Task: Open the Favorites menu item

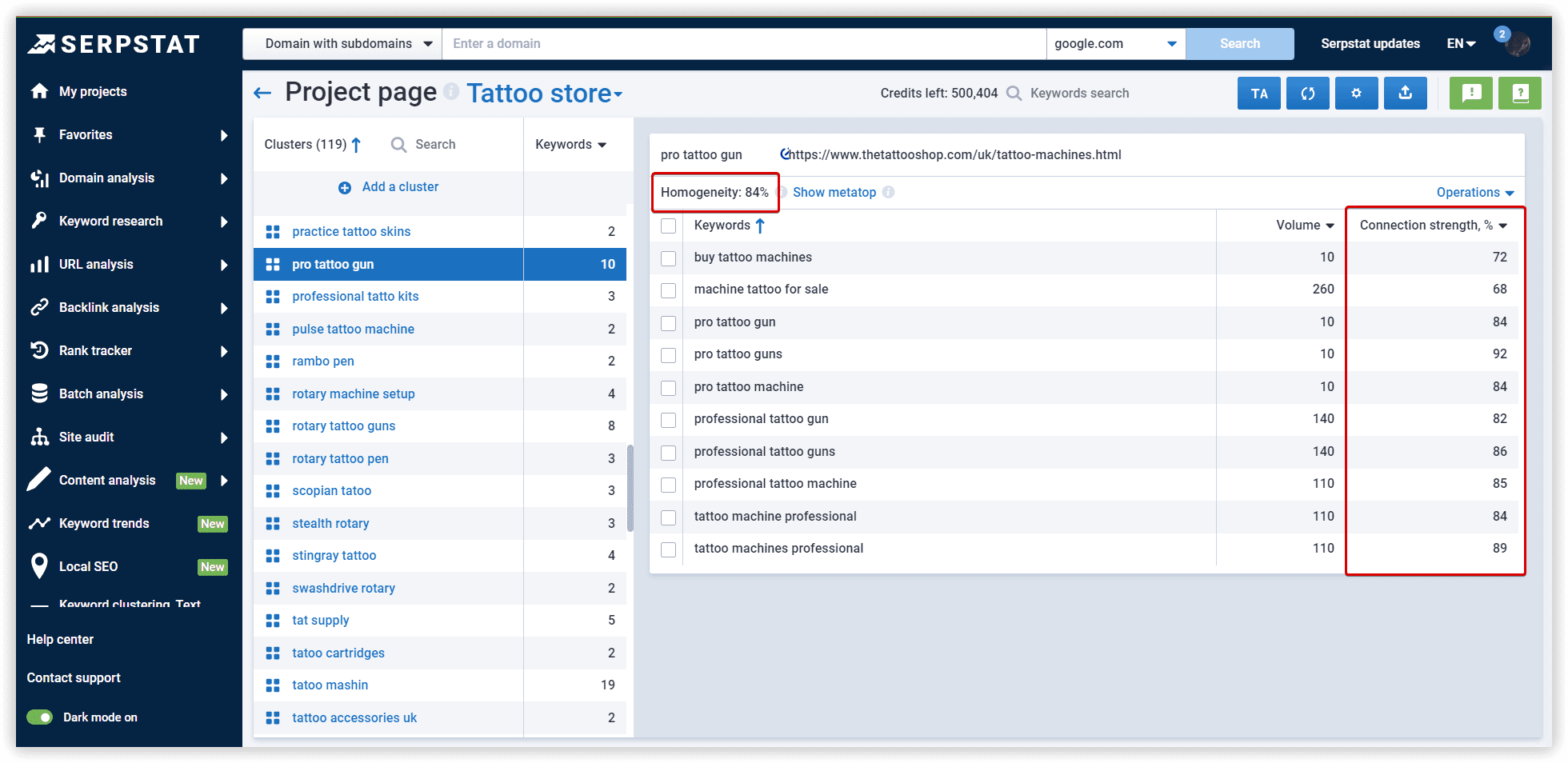Action: coord(84,134)
